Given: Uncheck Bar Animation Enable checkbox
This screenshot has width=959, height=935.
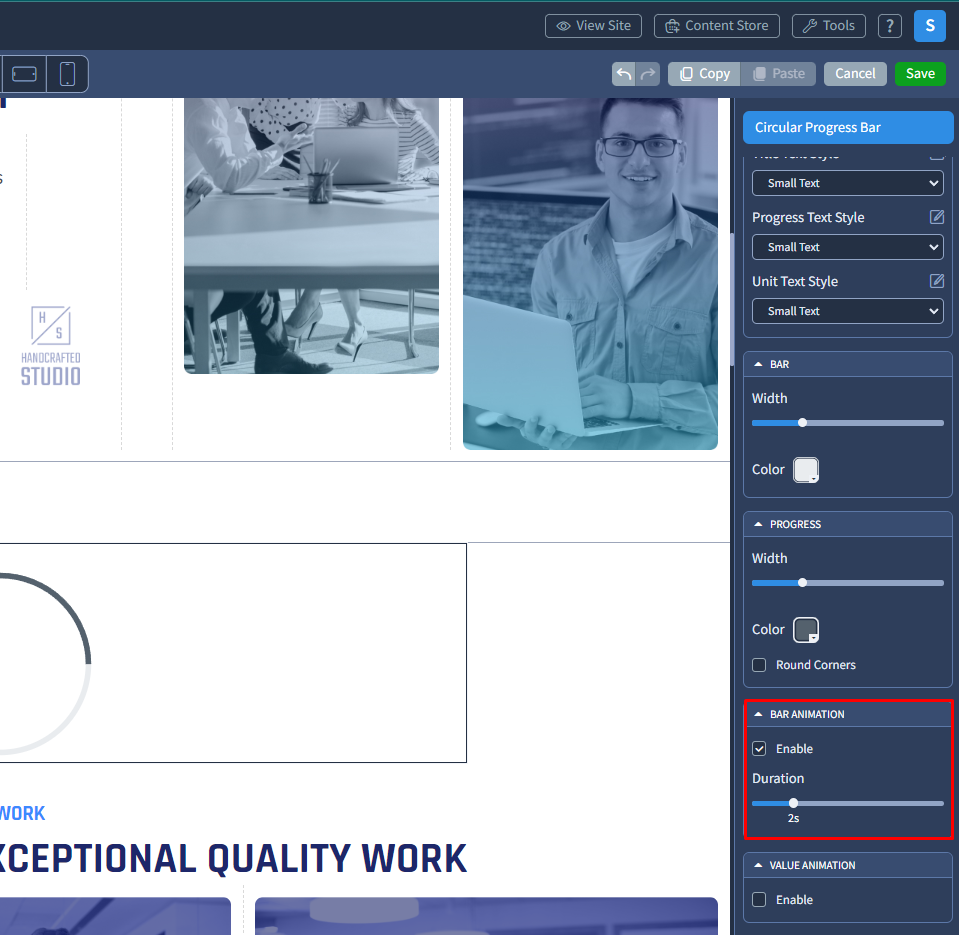Looking at the screenshot, I should point(758,748).
